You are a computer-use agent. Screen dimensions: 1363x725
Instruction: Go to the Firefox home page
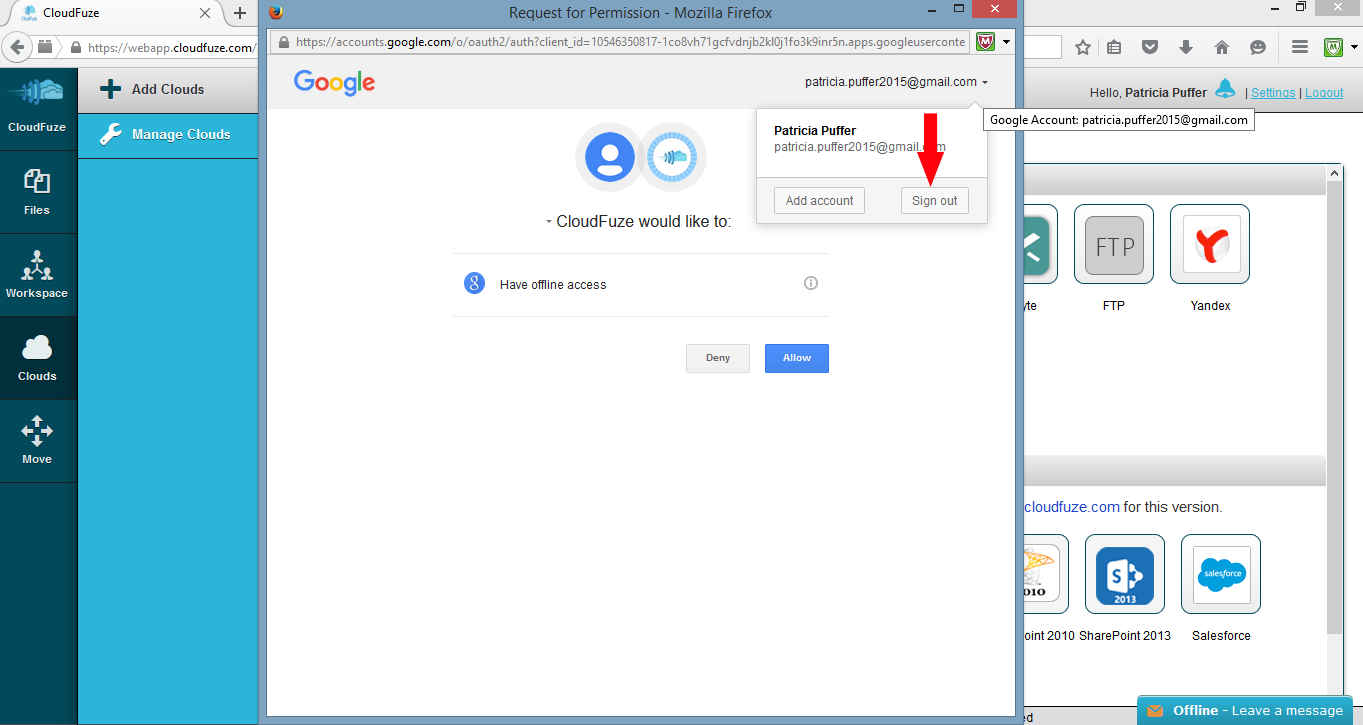pos(1222,47)
